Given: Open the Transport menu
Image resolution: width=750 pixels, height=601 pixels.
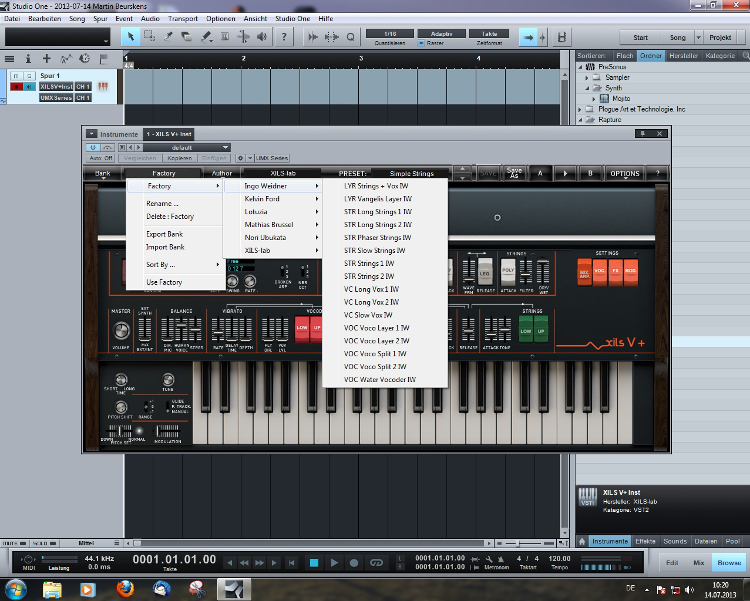Looking at the screenshot, I should pos(183,19).
